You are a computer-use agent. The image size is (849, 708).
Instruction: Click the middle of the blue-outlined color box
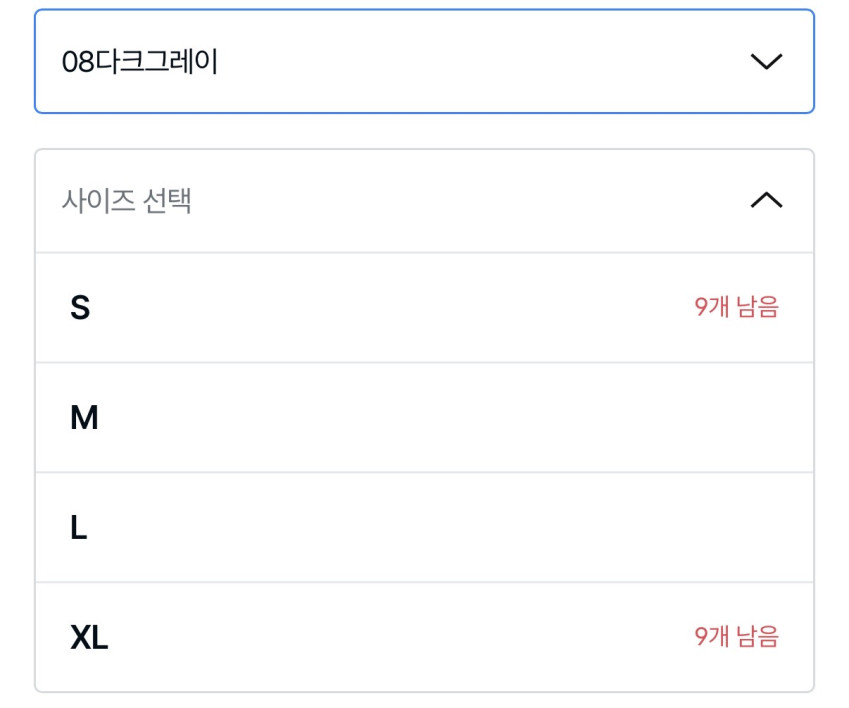point(424,62)
